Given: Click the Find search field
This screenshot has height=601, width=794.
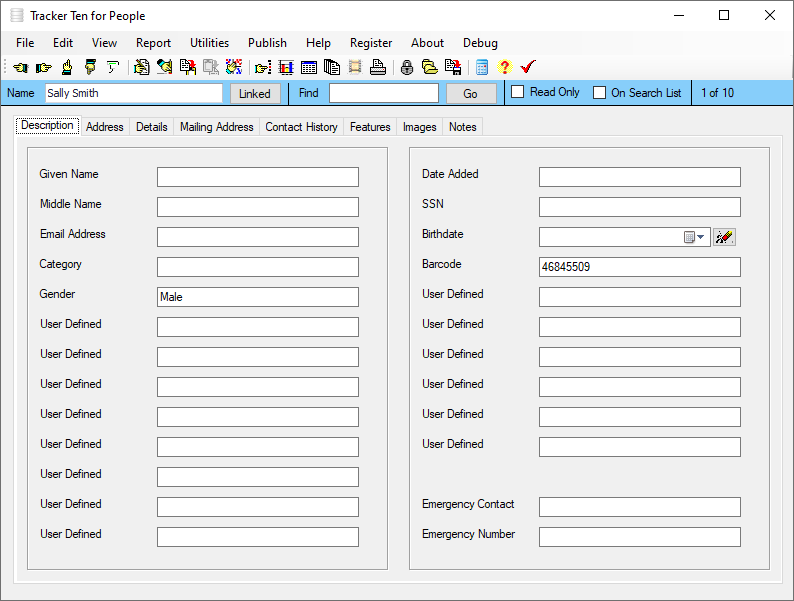Looking at the screenshot, I should 383,93.
